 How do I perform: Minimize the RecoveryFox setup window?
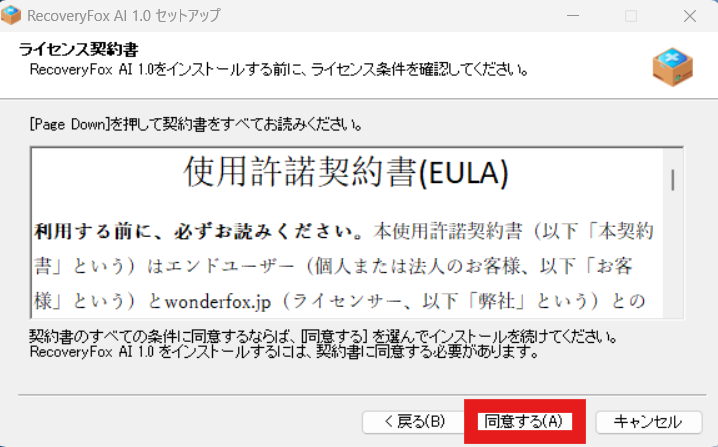[573, 16]
